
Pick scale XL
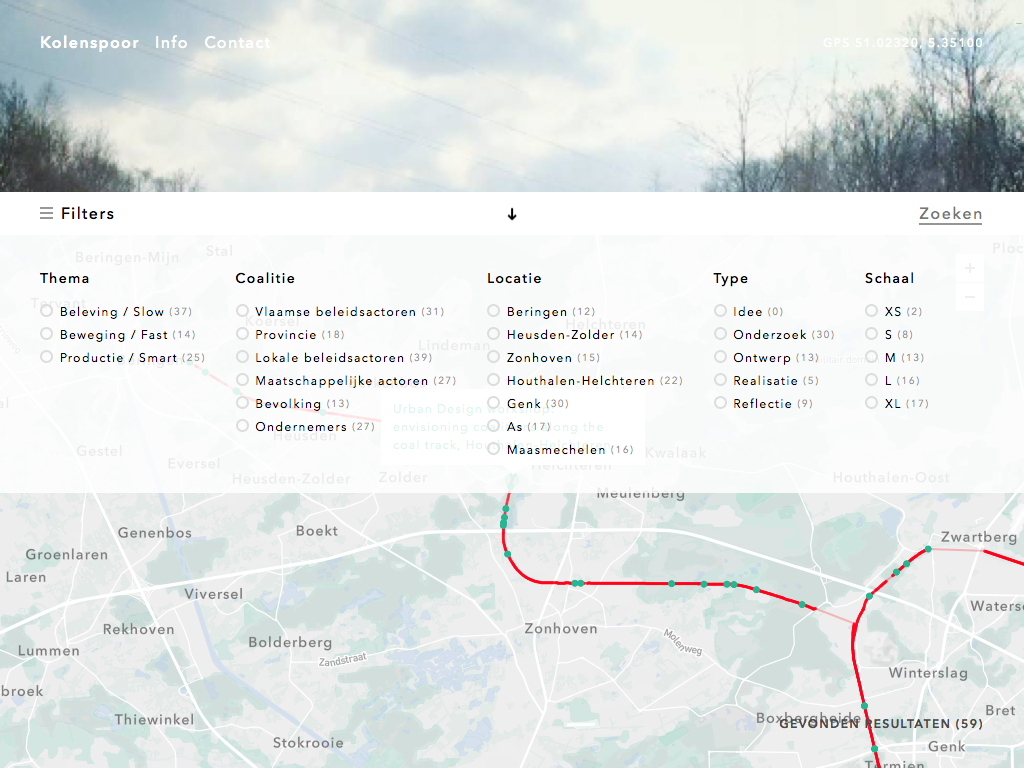pyautogui.click(x=897, y=404)
